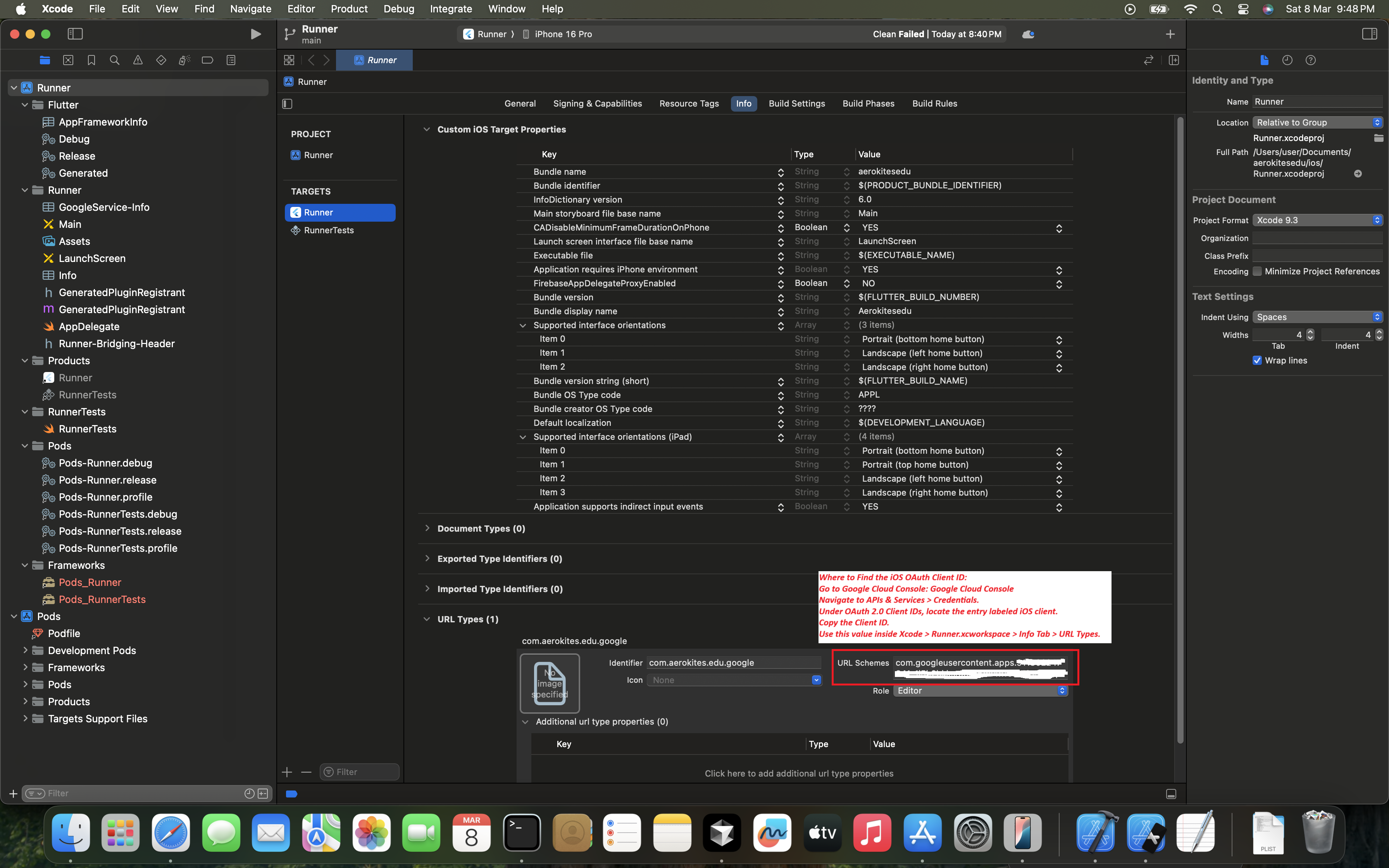The image size is (1389, 868).
Task: Edit the URL type Identifier field
Action: [x=734, y=663]
